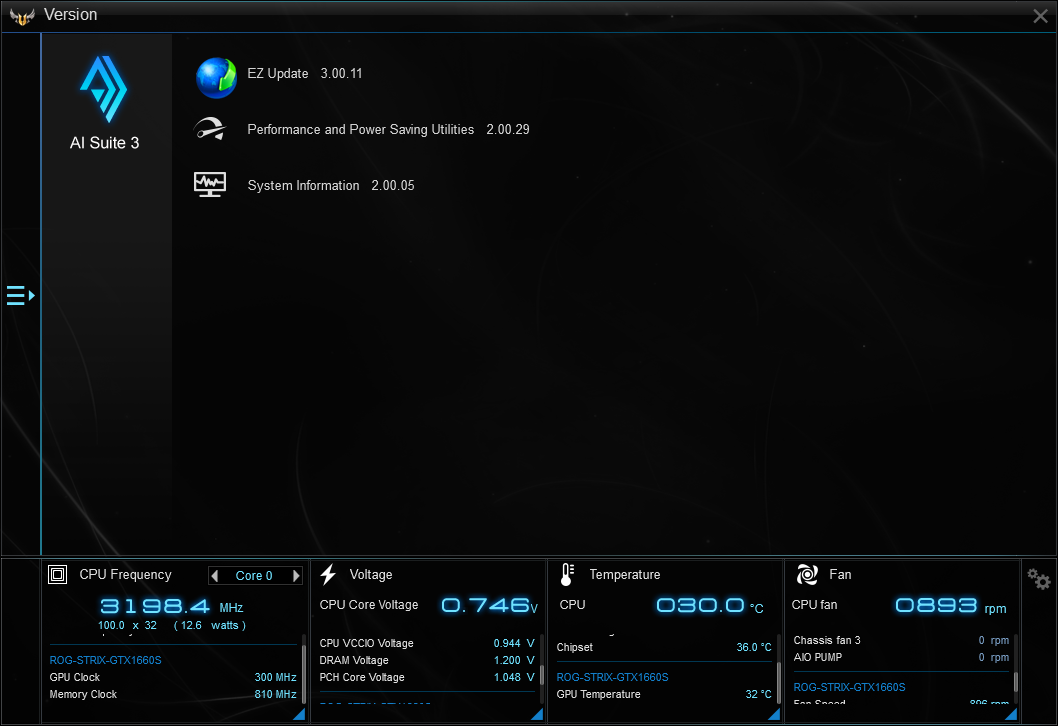Click ROG-STRIX-GTX1660S in the Fan panel

[x=850, y=687]
